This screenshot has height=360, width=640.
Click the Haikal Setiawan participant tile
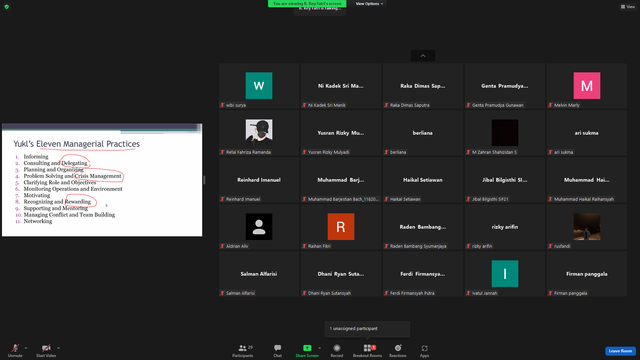point(423,180)
